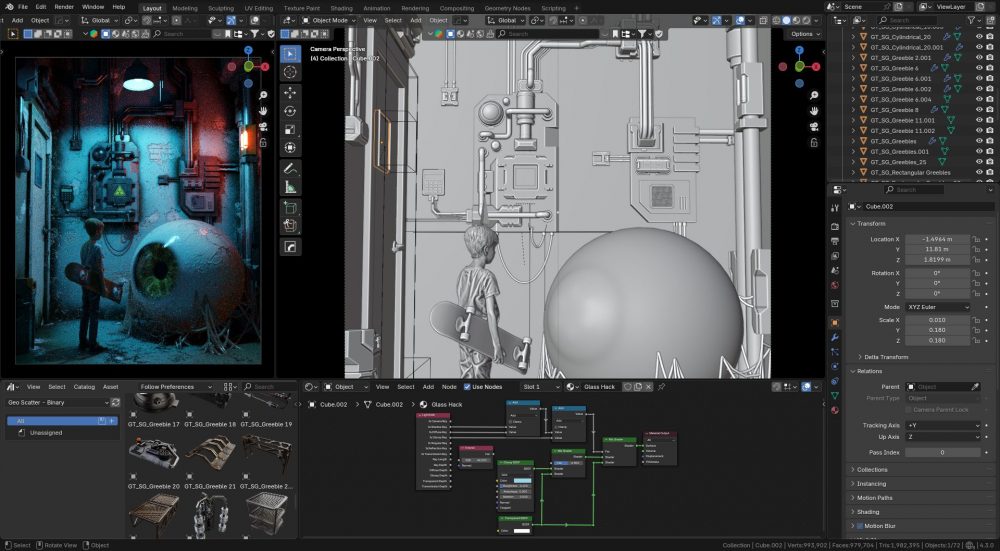Screen dimensions: 1000x551
Task: Open the Slot 1 material dropdown
Action: pyautogui.click(x=540, y=386)
